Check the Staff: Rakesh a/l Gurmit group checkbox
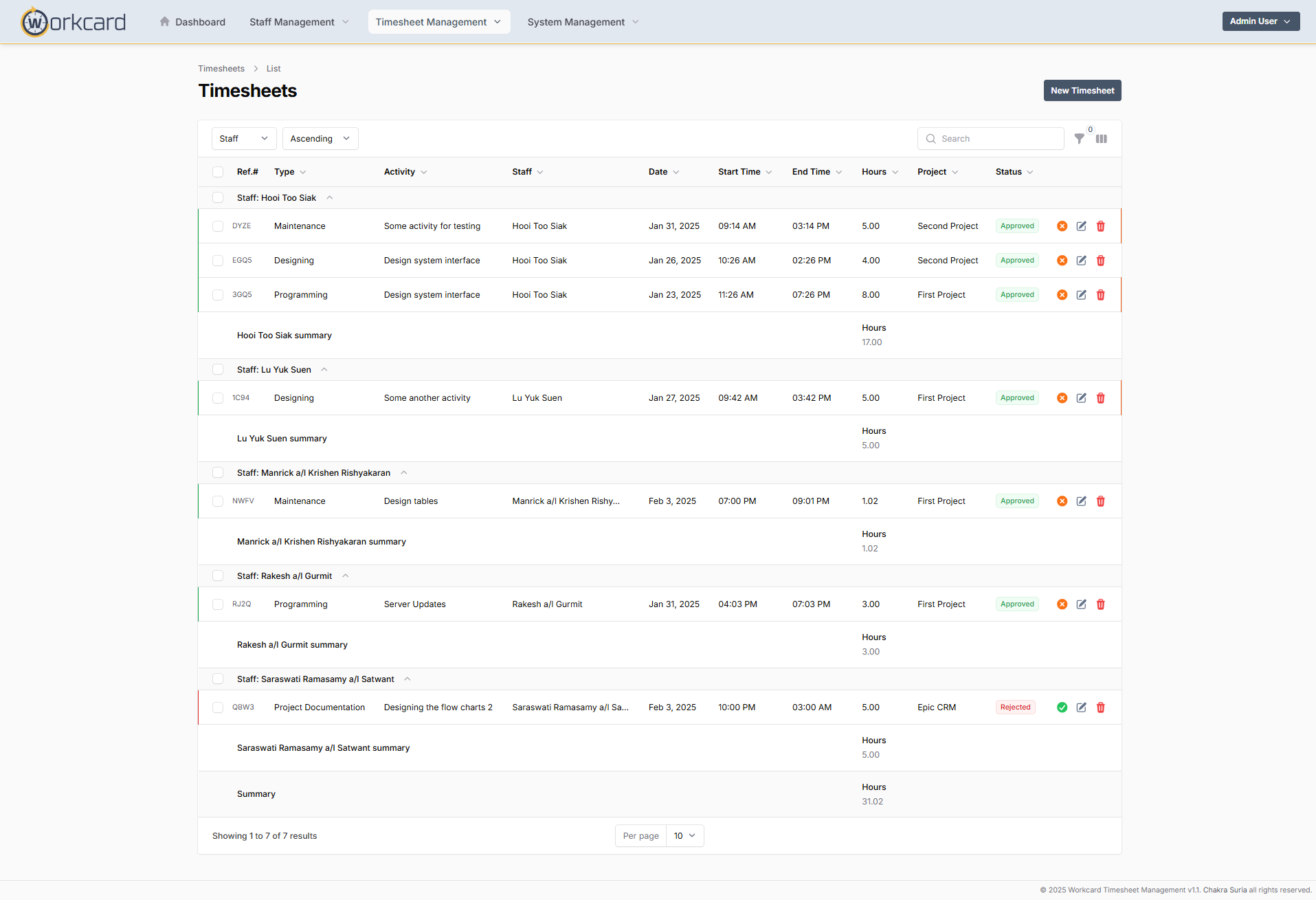1316x900 pixels. (x=218, y=576)
